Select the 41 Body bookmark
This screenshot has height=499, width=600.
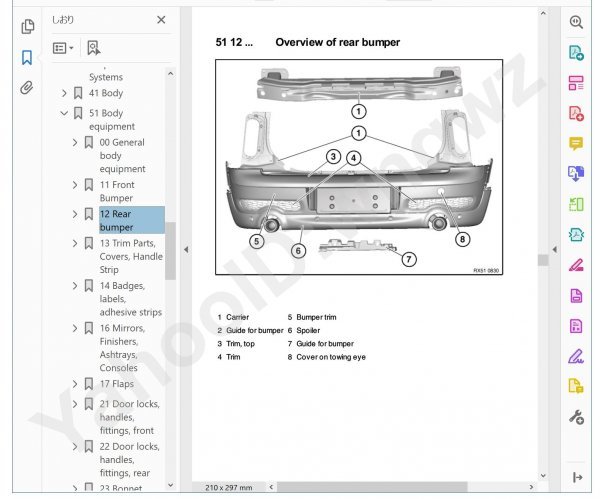click(106, 93)
